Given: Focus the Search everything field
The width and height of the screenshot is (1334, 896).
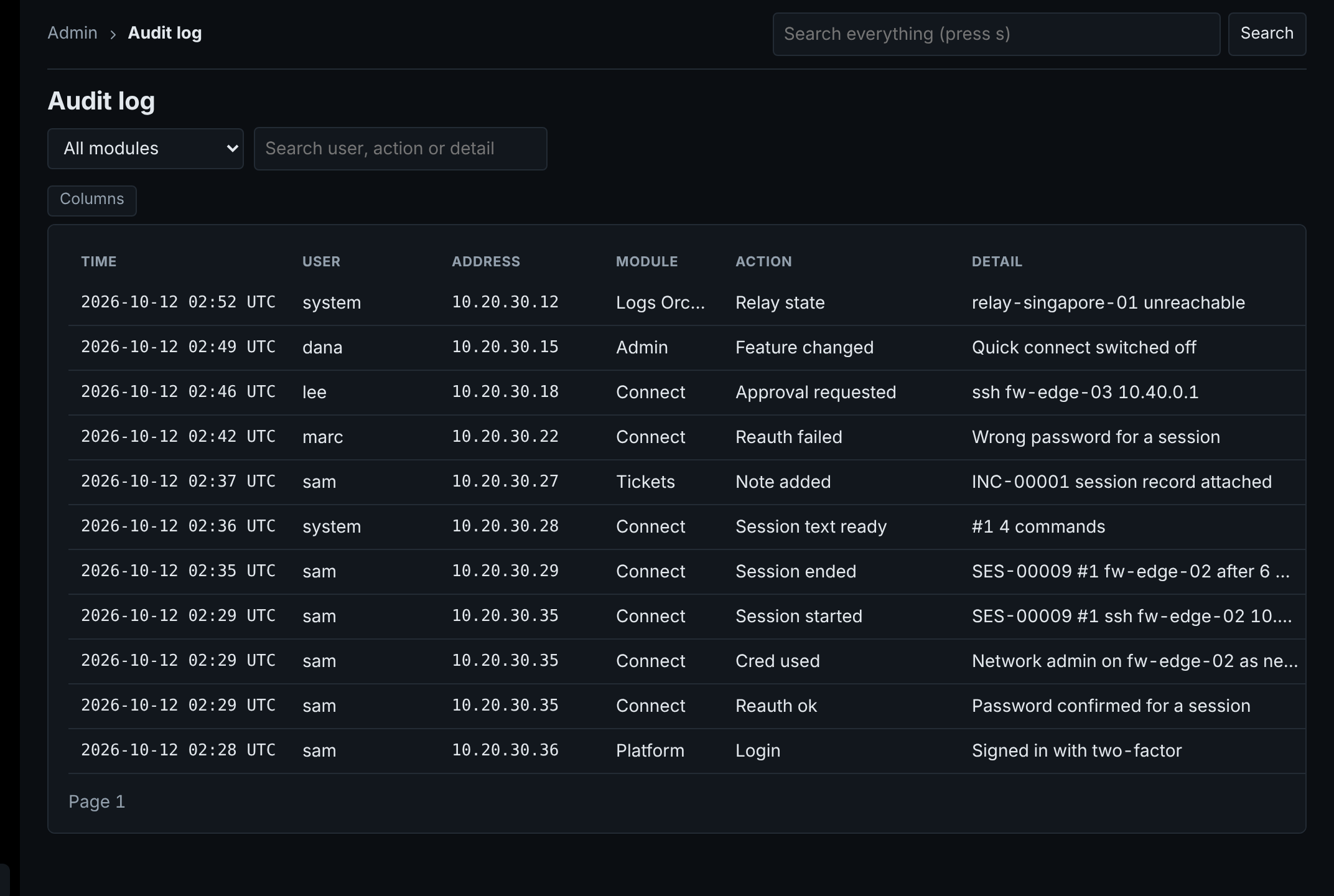Looking at the screenshot, I should click(x=996, y=34).
